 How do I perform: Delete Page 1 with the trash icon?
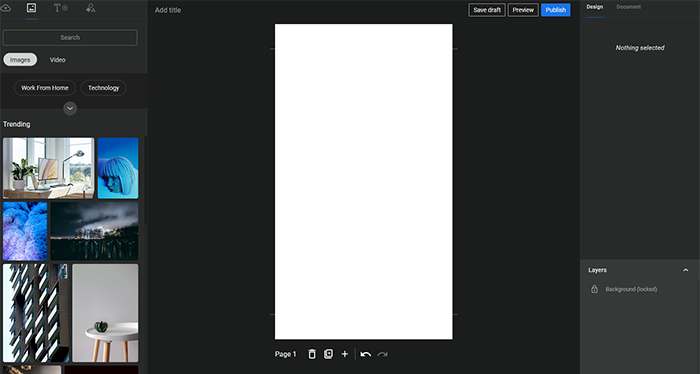[x=312, y=354]
